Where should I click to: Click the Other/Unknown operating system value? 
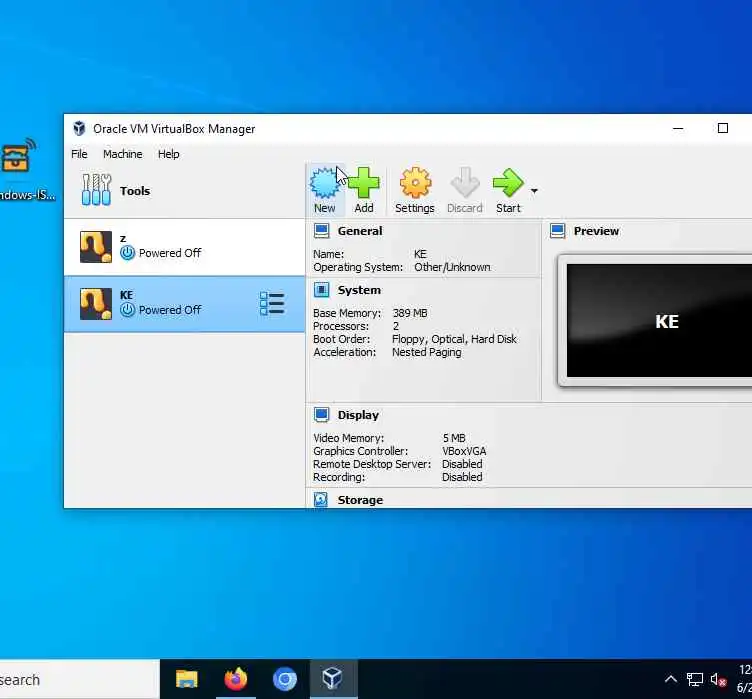pyautogui.click(x=452, y=267)
